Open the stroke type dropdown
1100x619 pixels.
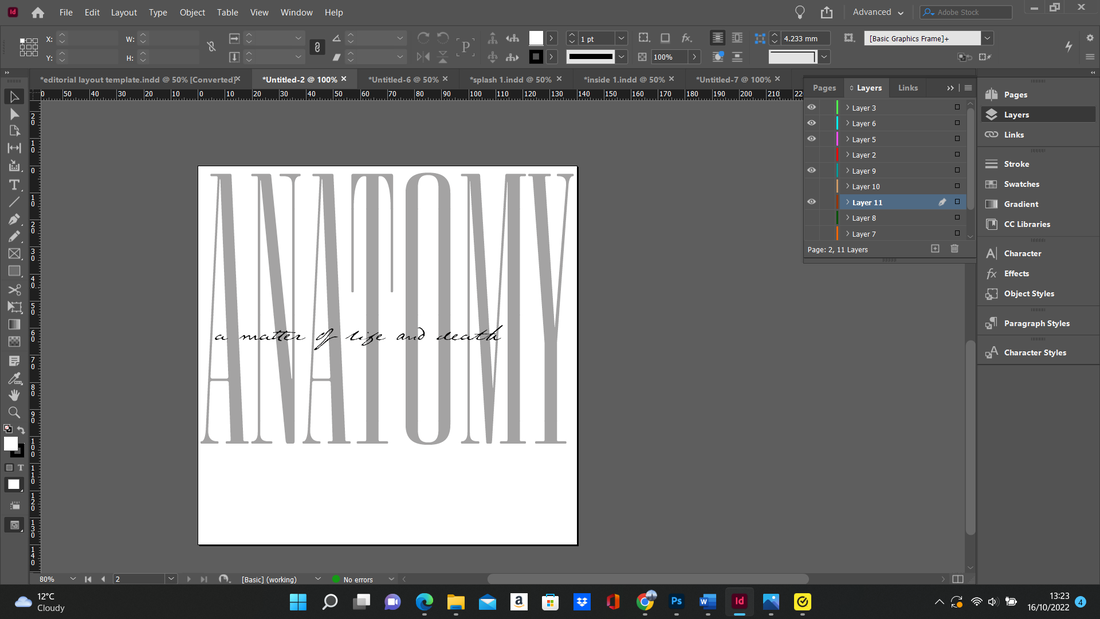(621, 57)
